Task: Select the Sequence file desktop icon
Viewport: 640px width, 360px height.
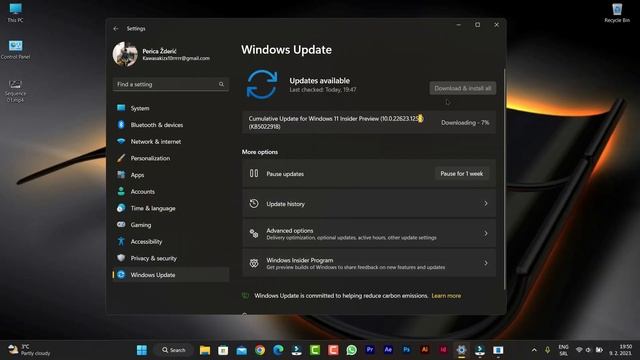Action: [x=16, y=91]
